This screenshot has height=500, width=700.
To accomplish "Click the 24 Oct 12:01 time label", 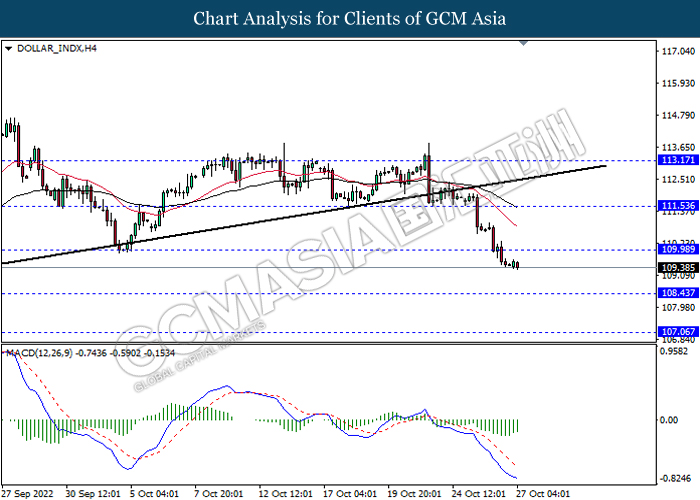I will tap(478, 494).
